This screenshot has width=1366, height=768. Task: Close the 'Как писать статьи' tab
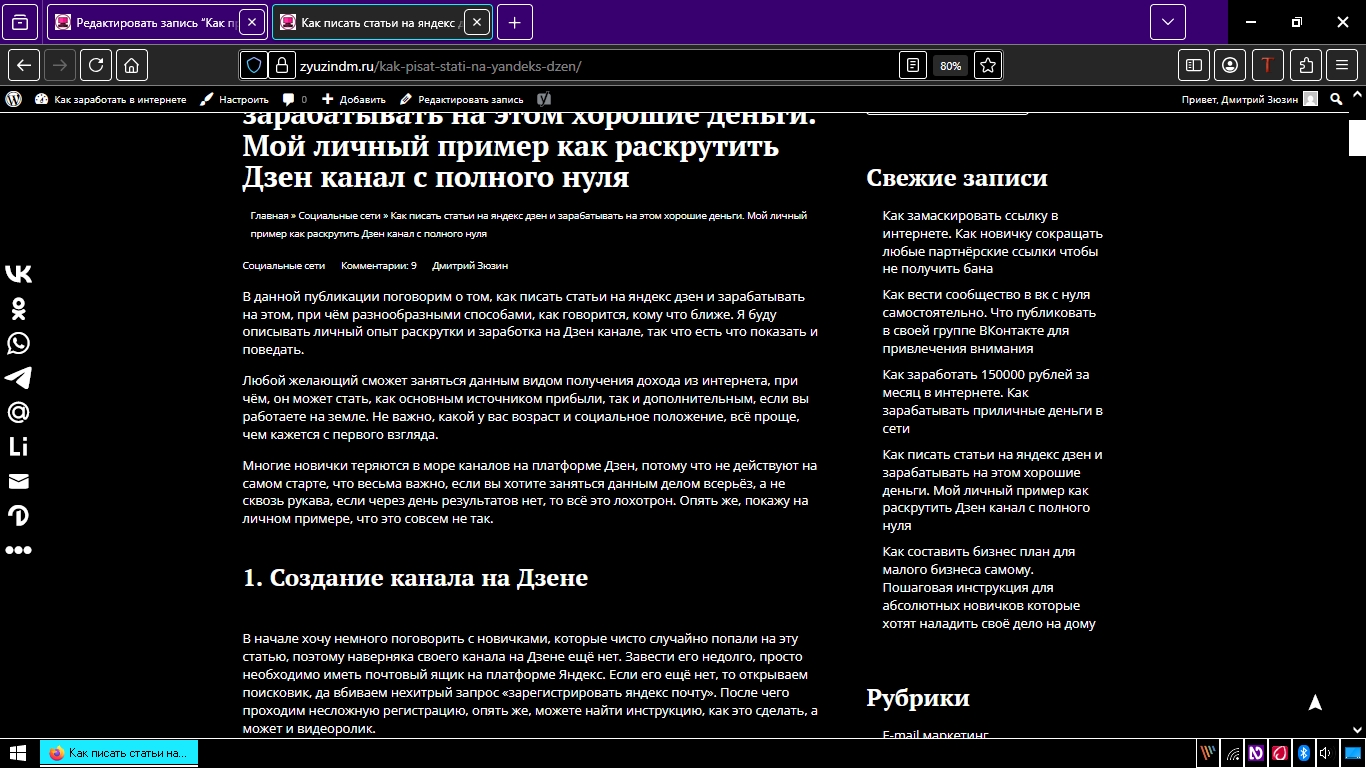(x=477, y=22)
